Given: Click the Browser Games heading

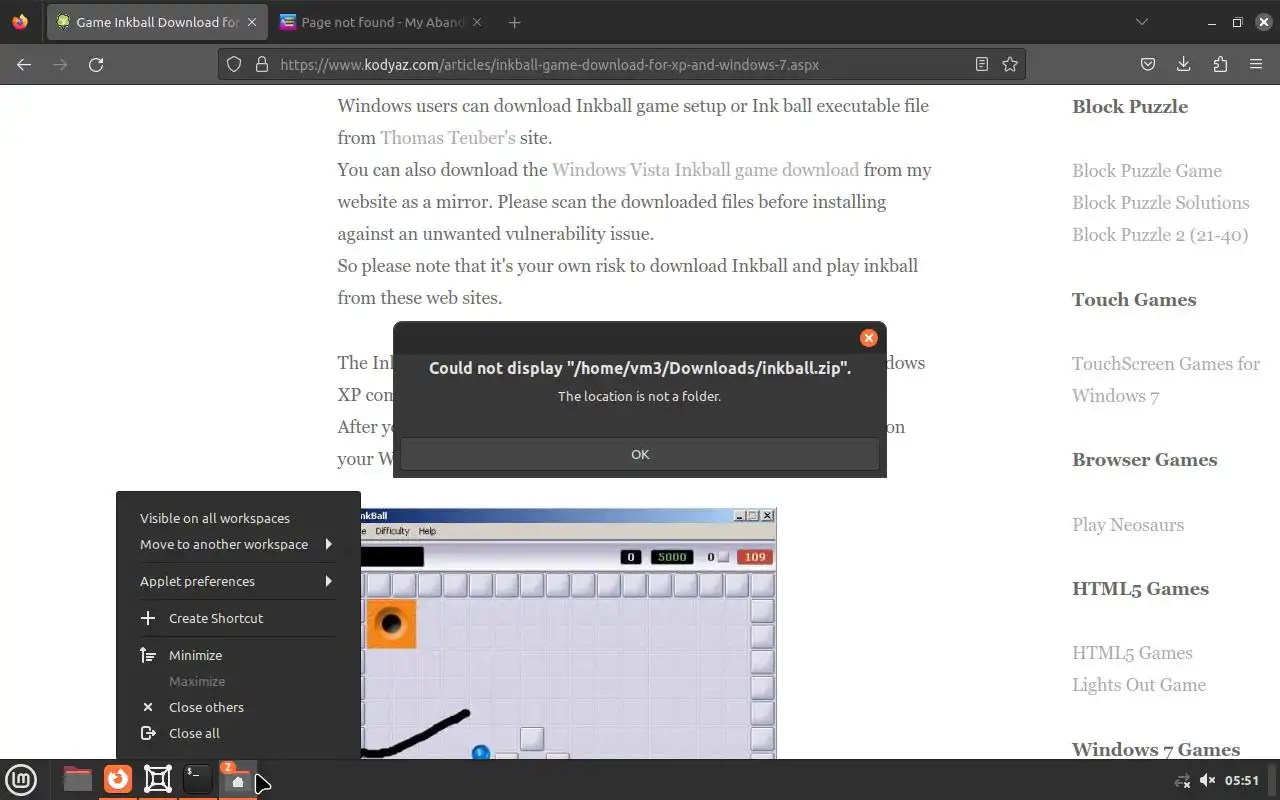Looking at the screenshot, I should coord(1145,460).
